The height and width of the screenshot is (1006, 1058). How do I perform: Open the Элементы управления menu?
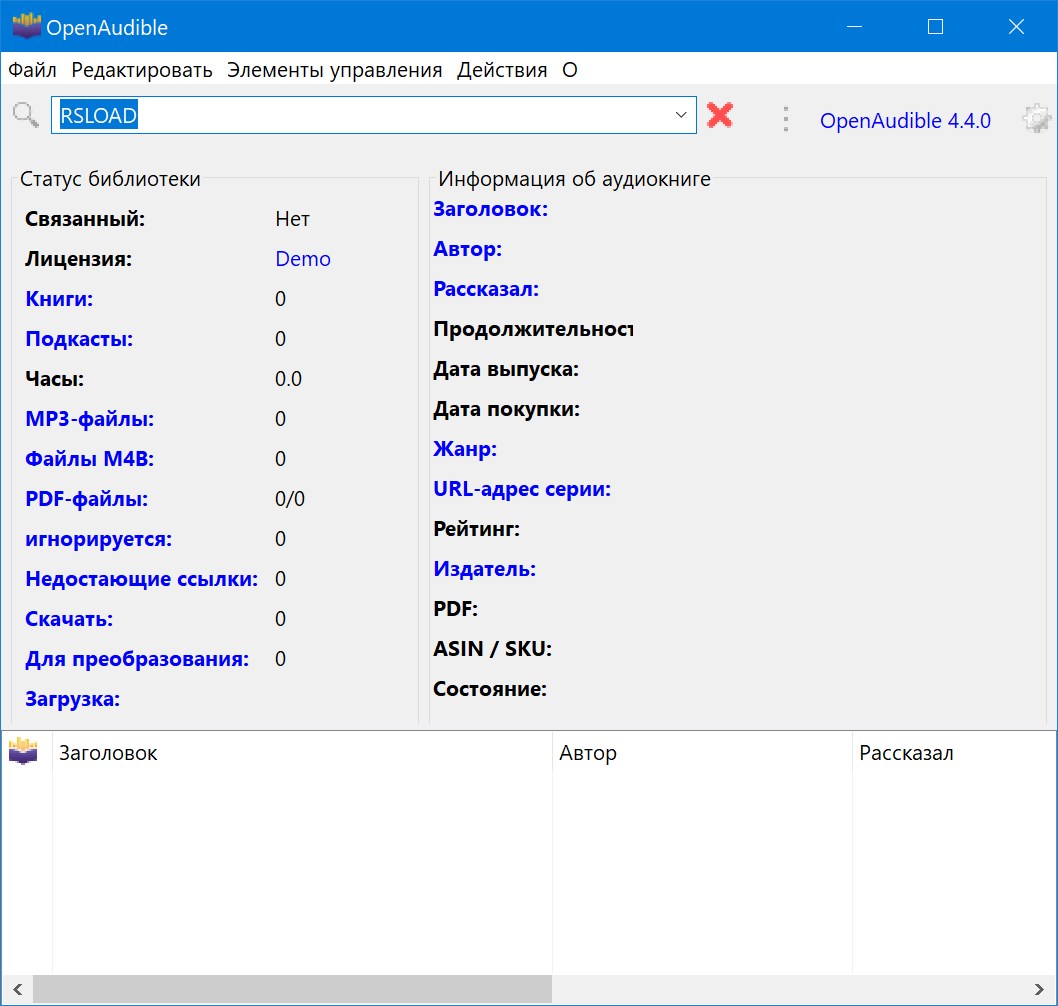click(335, 70)
